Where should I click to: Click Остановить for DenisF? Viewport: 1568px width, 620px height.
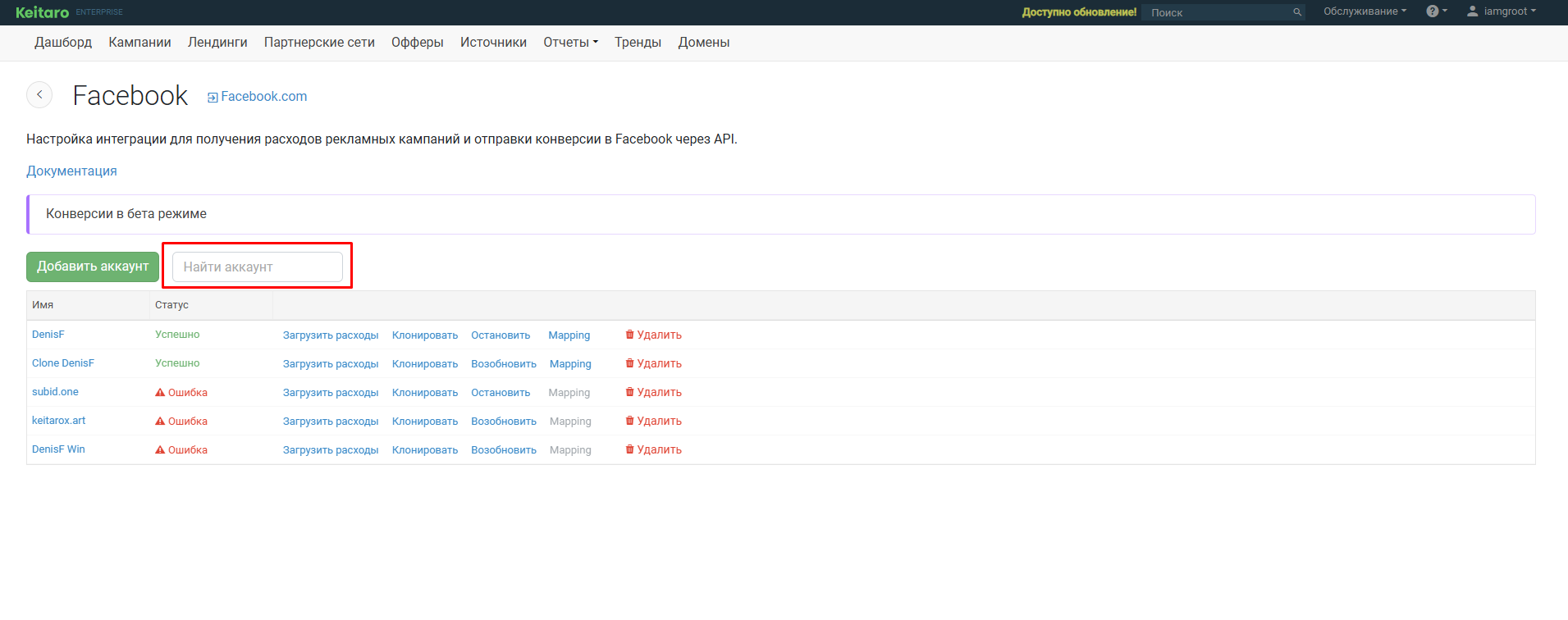point(501,335)
